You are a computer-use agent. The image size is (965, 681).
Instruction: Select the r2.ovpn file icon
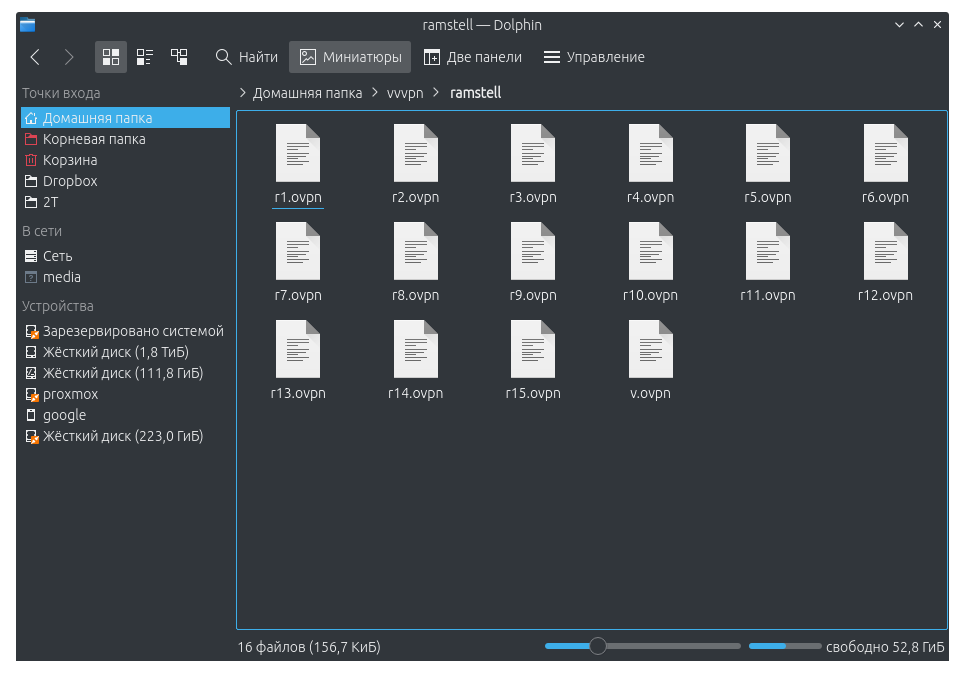click(x=415, y=153)
